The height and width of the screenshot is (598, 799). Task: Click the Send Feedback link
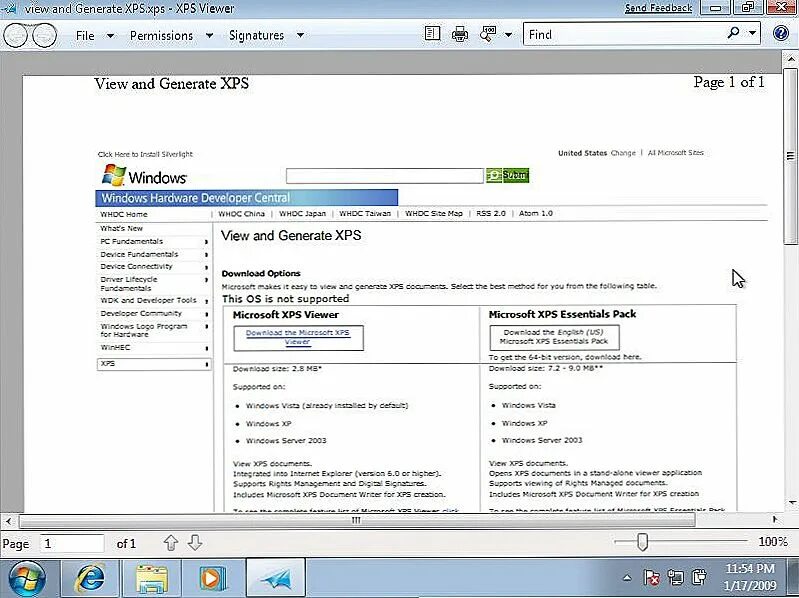coord(658,8)
